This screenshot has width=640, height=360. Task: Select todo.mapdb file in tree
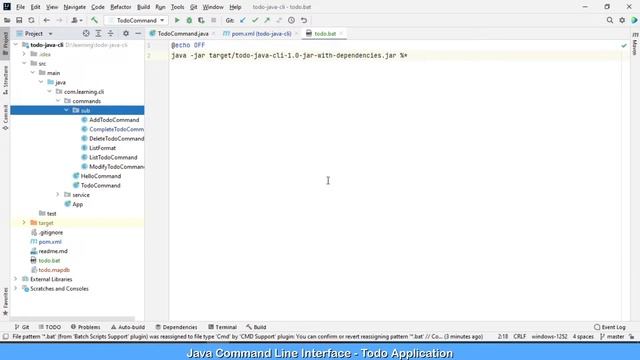click(54, 270)
